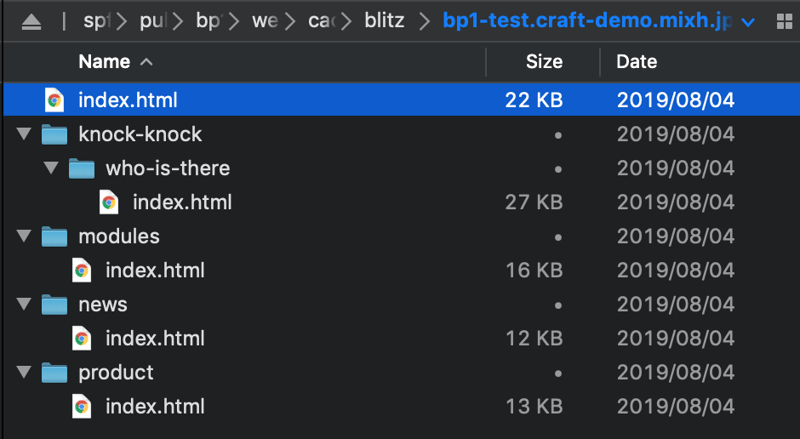The height and width of the screenshot is (439, 800).
Task: Click the who-is-there folder icon
Action: [81, 168]
